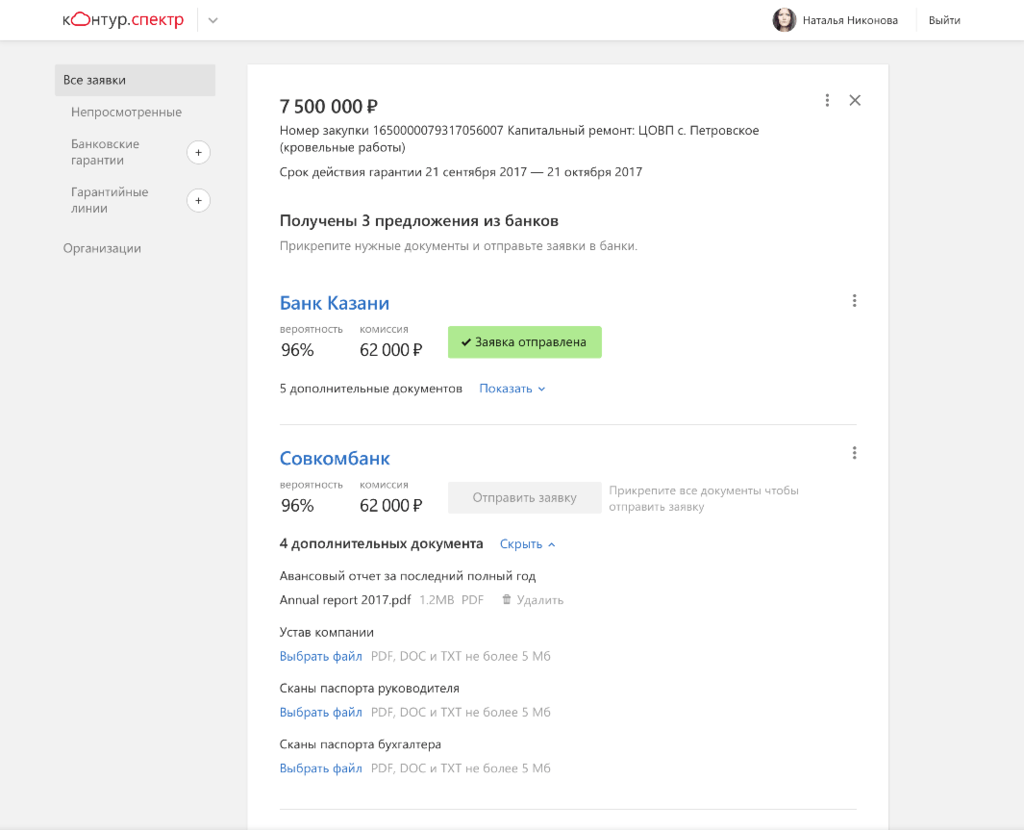Image resolution: width=1024 pixels, height=830 pixels.
Task: Choose file for Устав компании
Action: point(321,656)
